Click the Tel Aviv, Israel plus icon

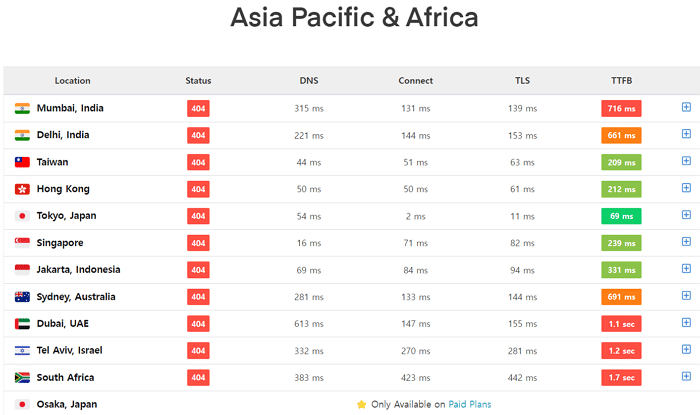[686, 349]
